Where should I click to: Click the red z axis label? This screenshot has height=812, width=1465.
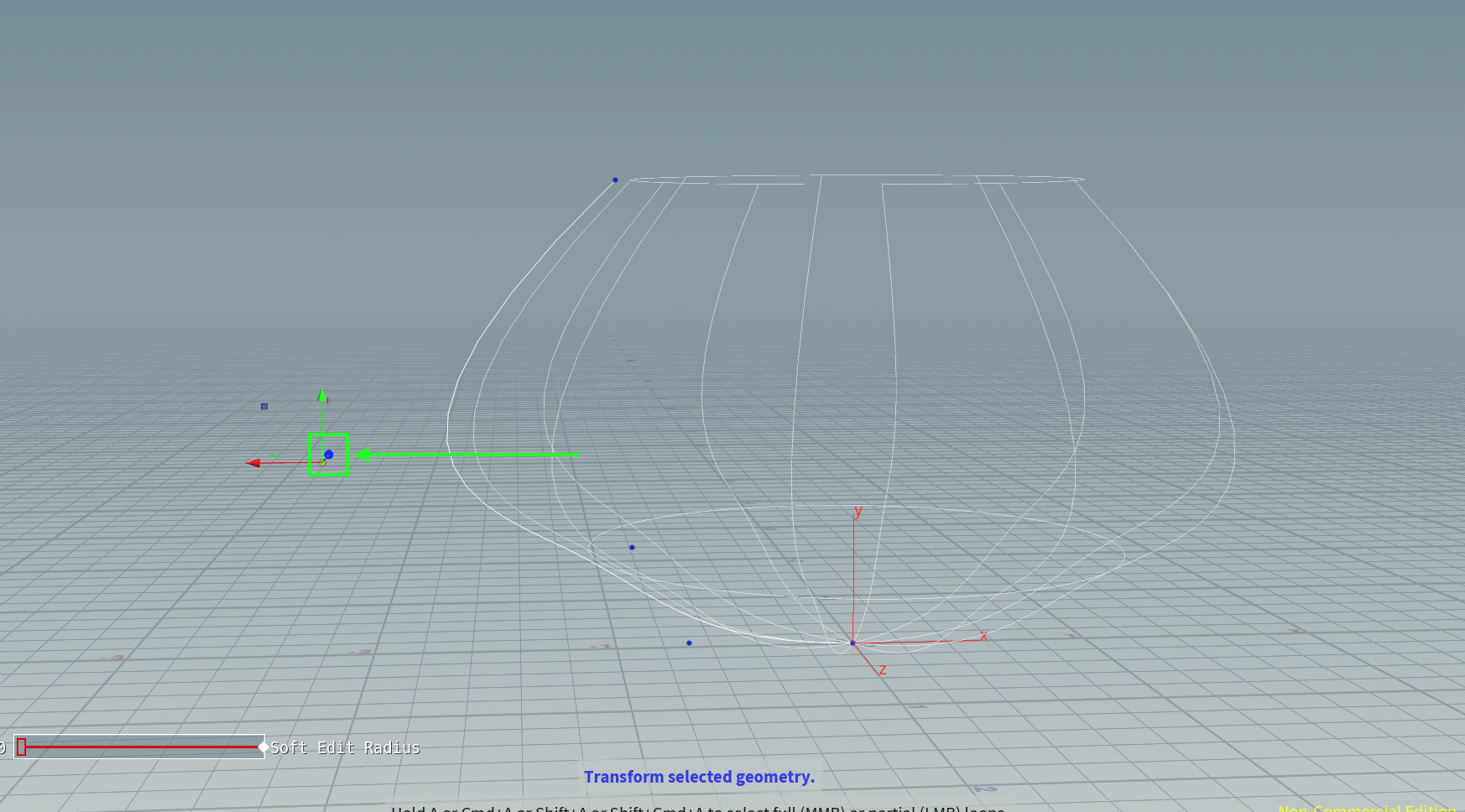882,669
